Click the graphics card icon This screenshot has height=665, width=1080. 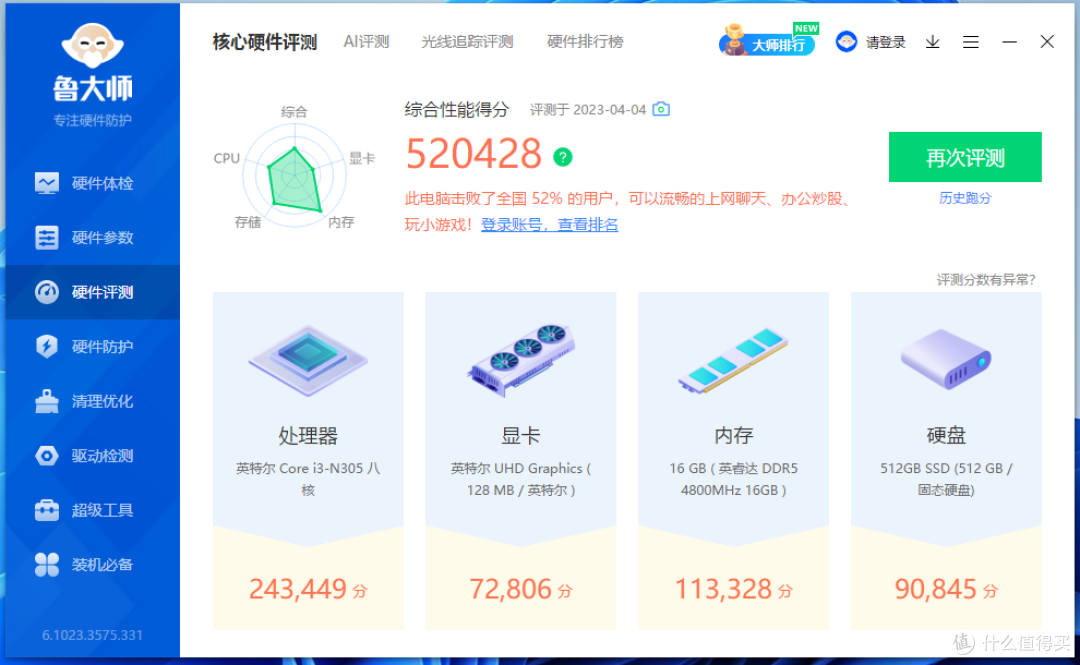521,360
